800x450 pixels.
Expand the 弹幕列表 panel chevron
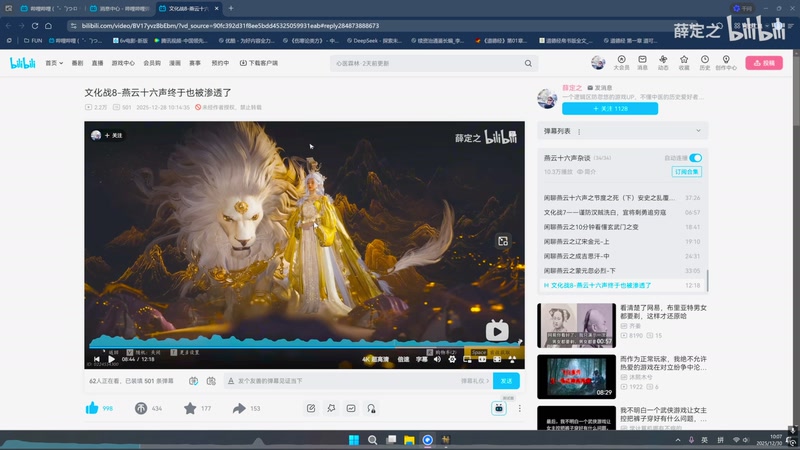[x=698, y=131]
